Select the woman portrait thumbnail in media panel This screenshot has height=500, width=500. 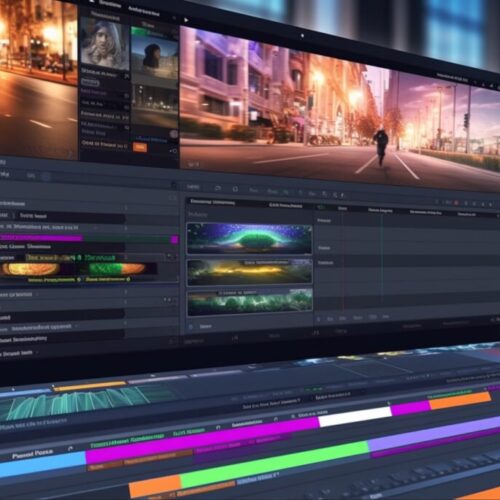tap(104, 43)
